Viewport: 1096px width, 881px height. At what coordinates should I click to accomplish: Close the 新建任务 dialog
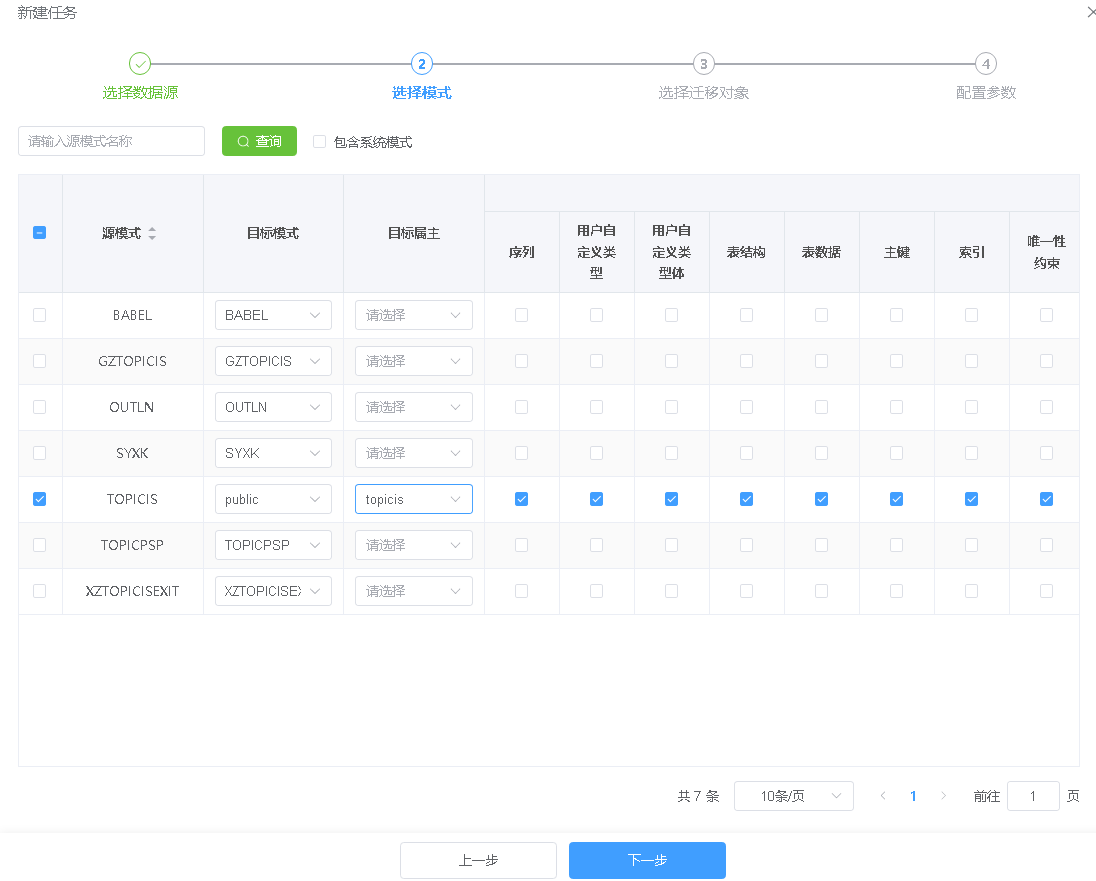[1091, 13]
